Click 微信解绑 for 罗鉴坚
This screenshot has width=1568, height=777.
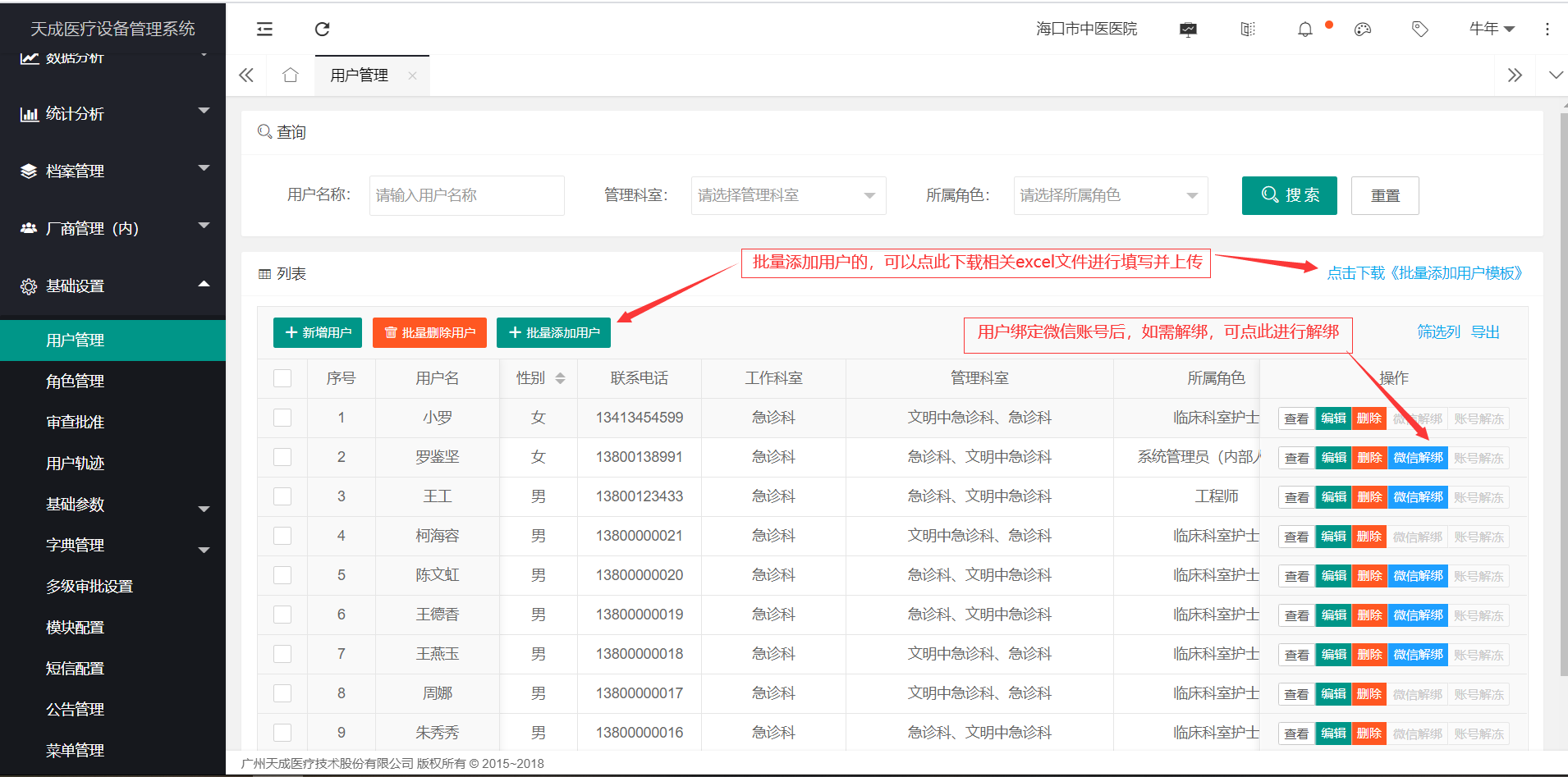pyautogui.click(x=1418, y=458)
